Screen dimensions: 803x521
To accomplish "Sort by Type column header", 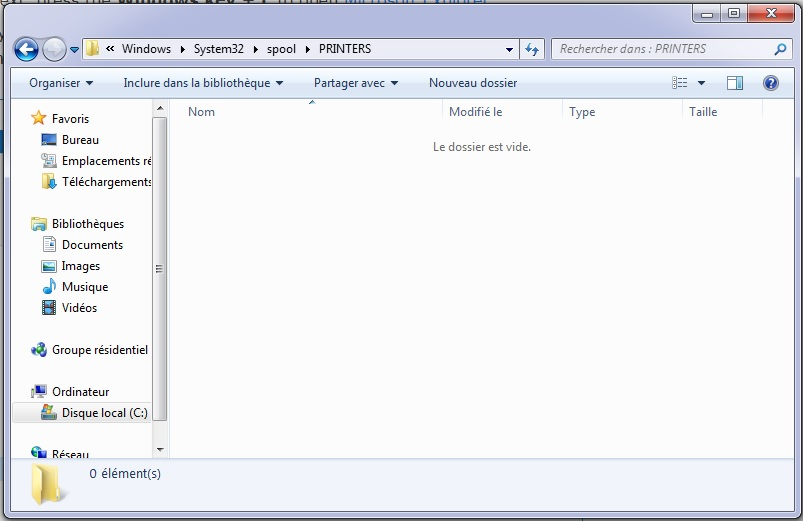I will pos(582,112).
